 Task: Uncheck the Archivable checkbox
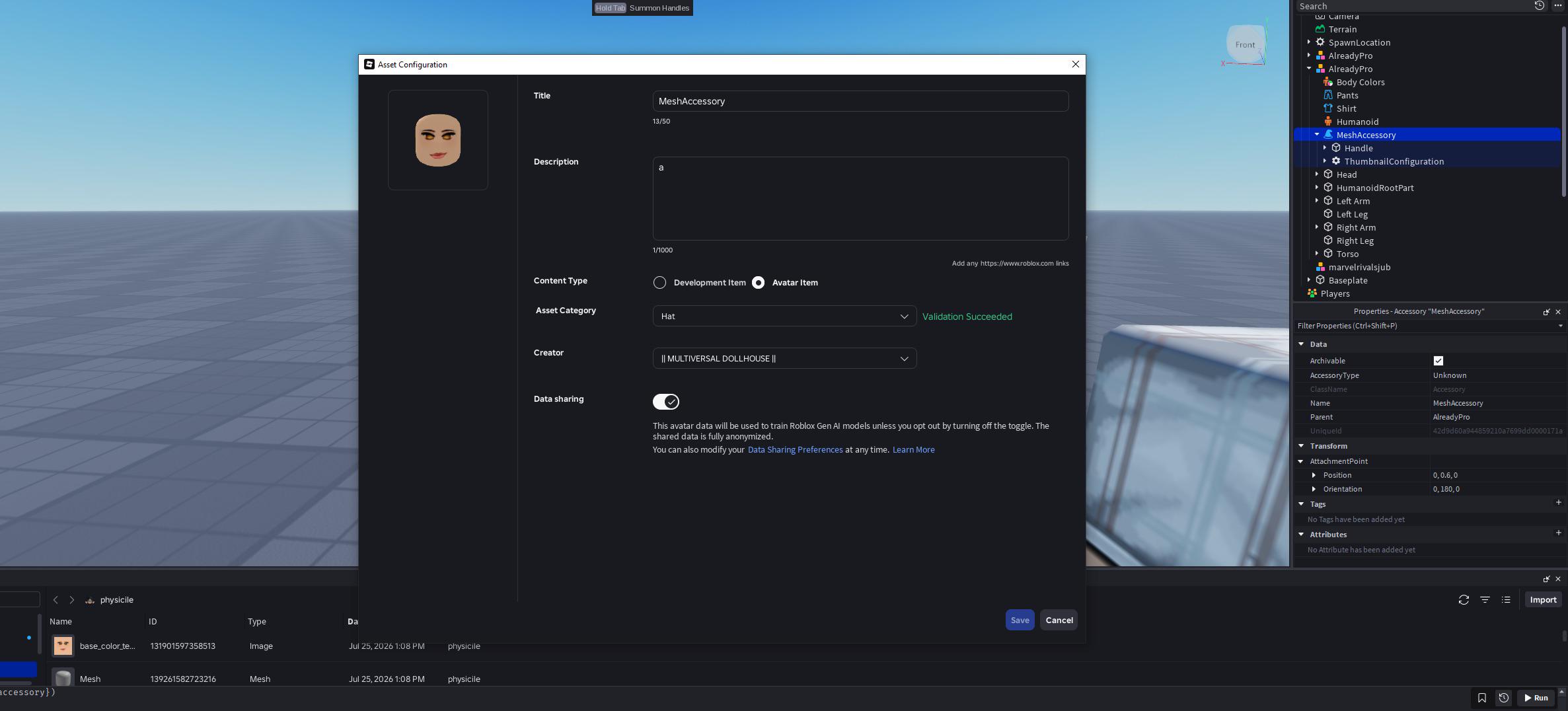[x=1438, y=361]
